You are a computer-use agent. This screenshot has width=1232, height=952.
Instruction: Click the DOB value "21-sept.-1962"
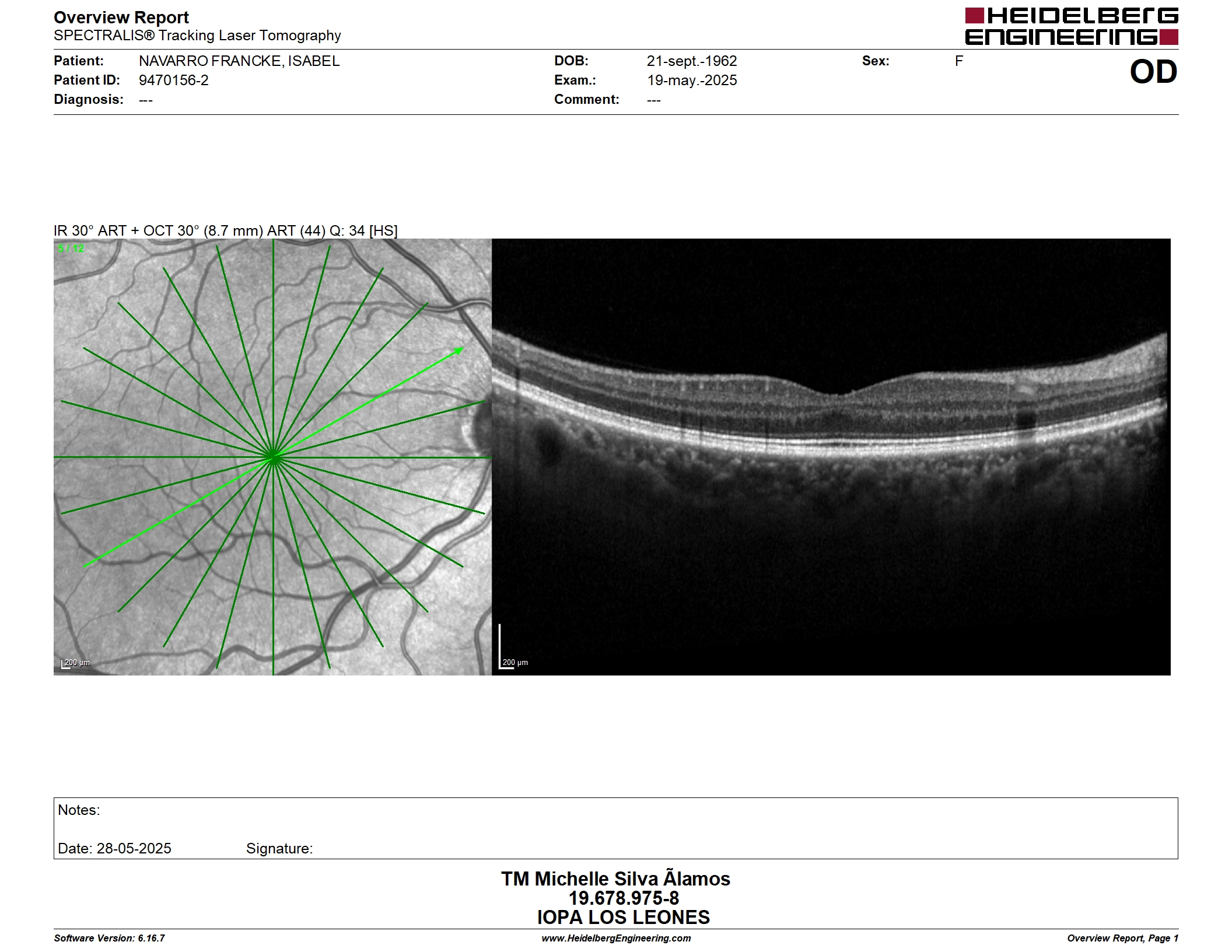pyautogui.click(x=692, y=61)
